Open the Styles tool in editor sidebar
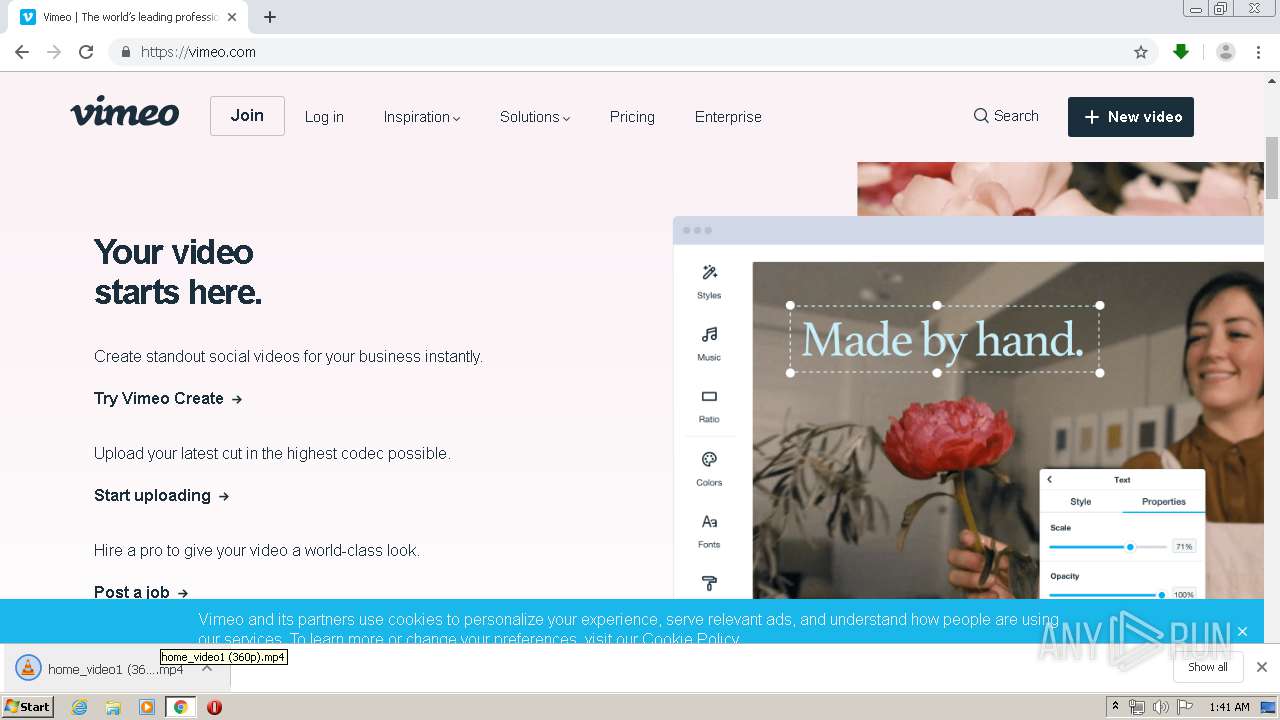Screen dimensions: 1280x720 [709, 281]
